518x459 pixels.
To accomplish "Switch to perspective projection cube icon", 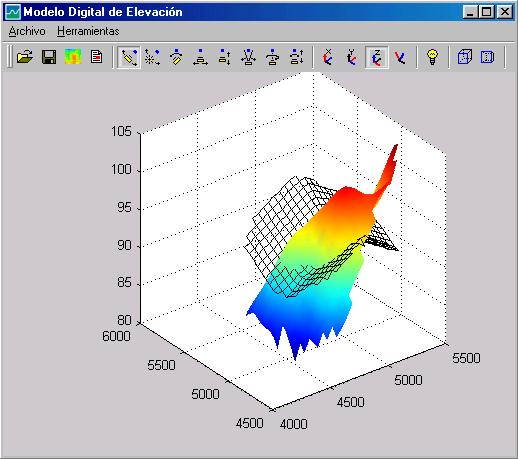I will [x=465, y=57].
